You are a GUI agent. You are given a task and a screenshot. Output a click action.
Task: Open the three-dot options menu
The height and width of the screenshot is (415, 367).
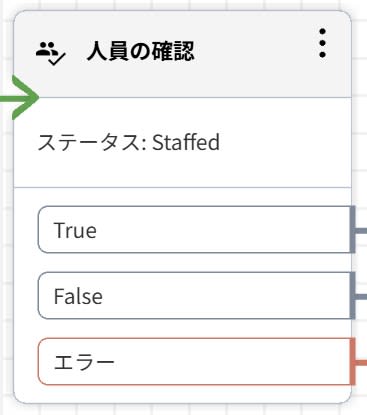click(322, 43)
